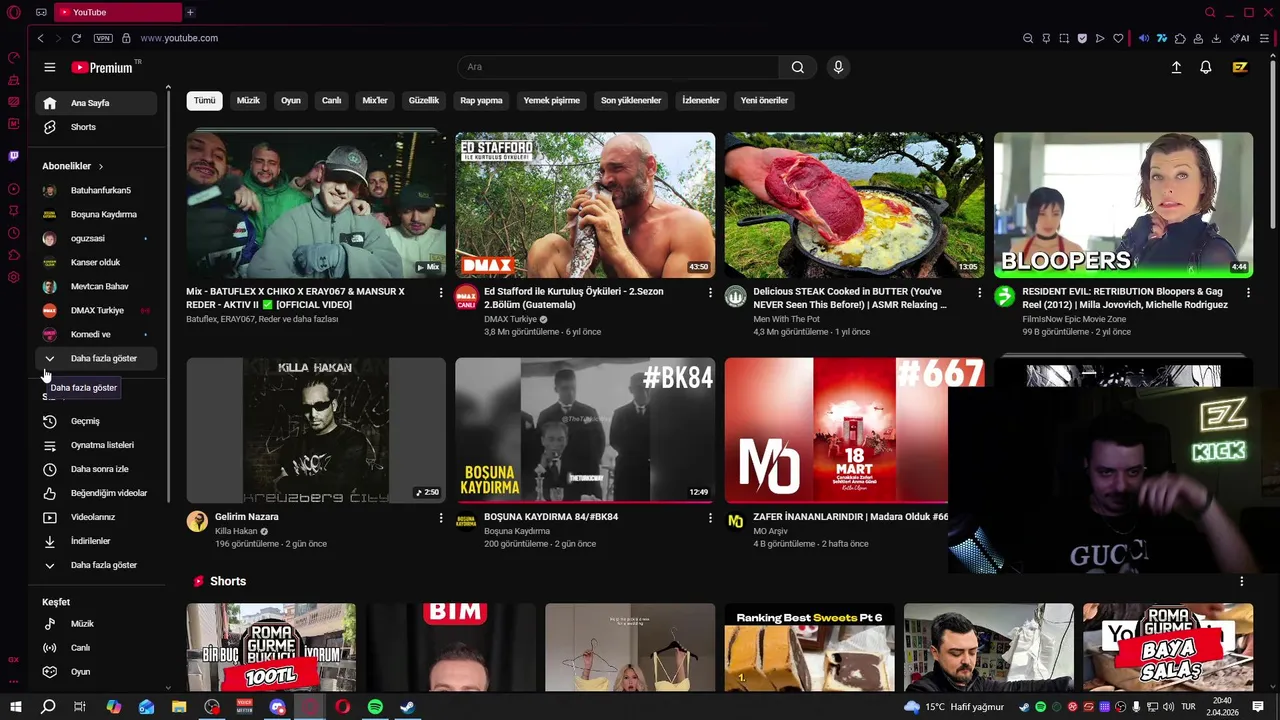
Task: Open the weather widget 15°C Hafif yağmur
Action: 953,707
